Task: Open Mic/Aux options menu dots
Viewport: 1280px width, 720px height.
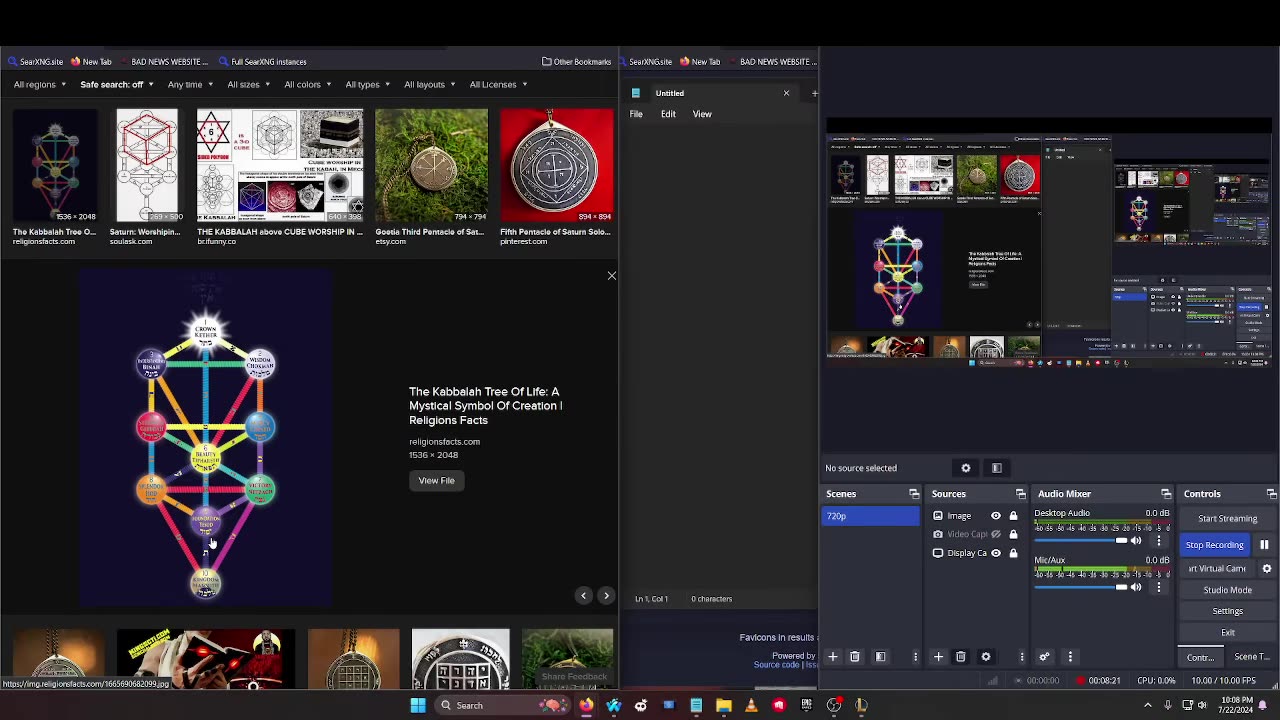Action: click(1159, 587)
